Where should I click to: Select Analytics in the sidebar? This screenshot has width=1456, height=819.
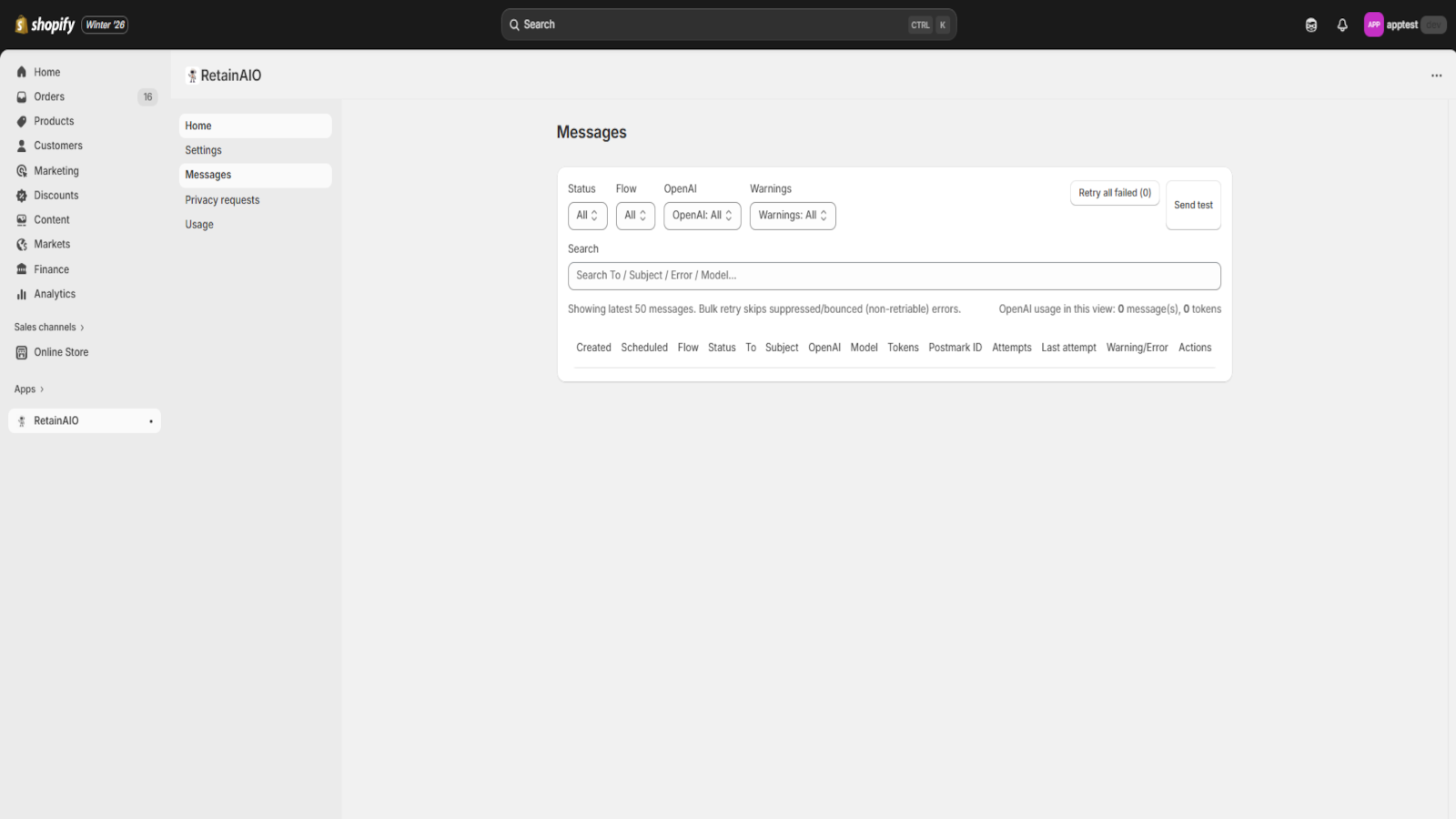click(x=53, y=293)
